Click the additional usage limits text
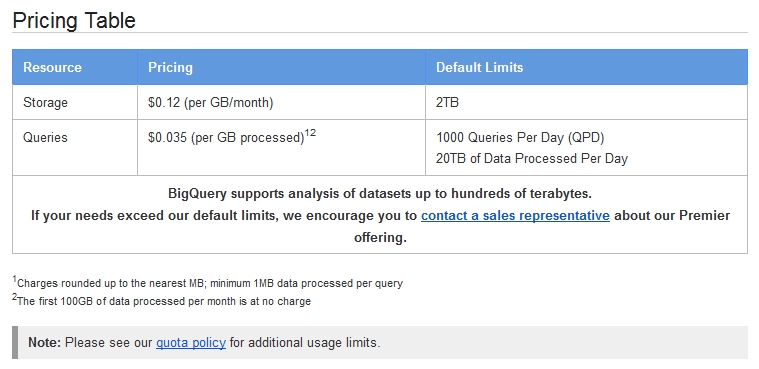759x369 pixels. 305,343
